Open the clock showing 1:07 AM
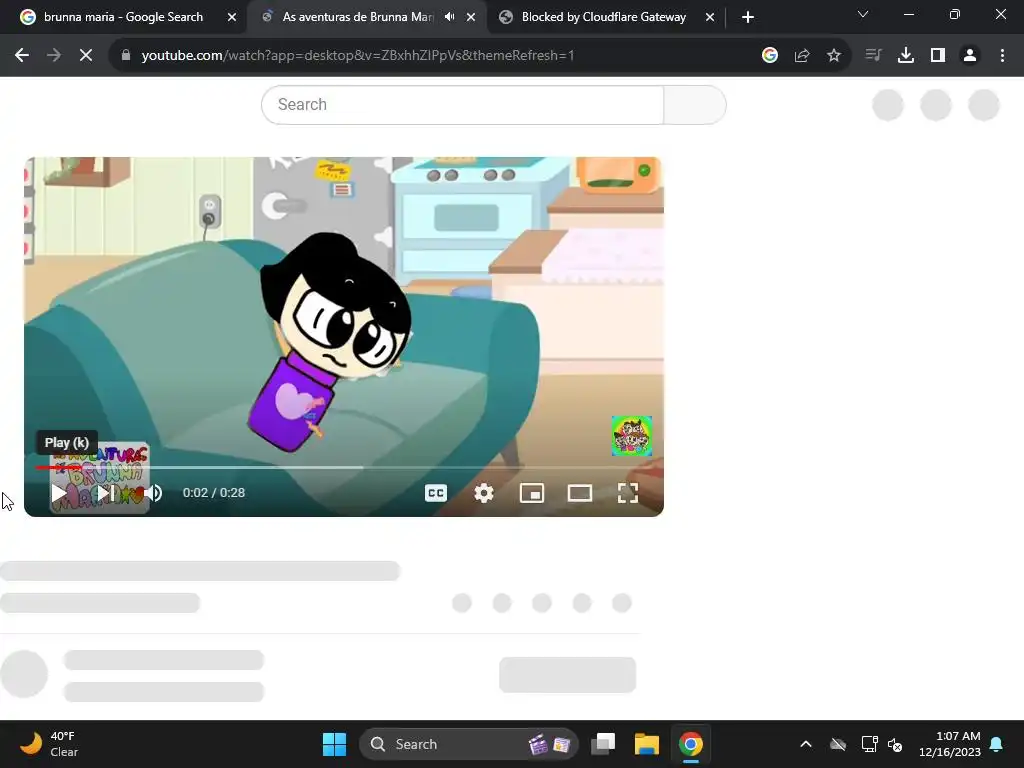This screenshot has height=768, width=1024. point(950,744)
